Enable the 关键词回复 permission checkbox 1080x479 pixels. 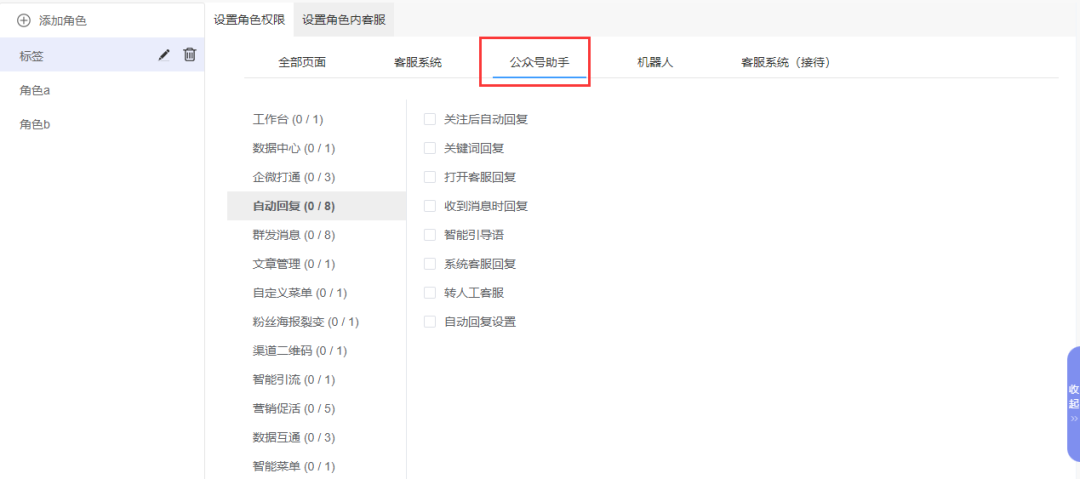430,148
